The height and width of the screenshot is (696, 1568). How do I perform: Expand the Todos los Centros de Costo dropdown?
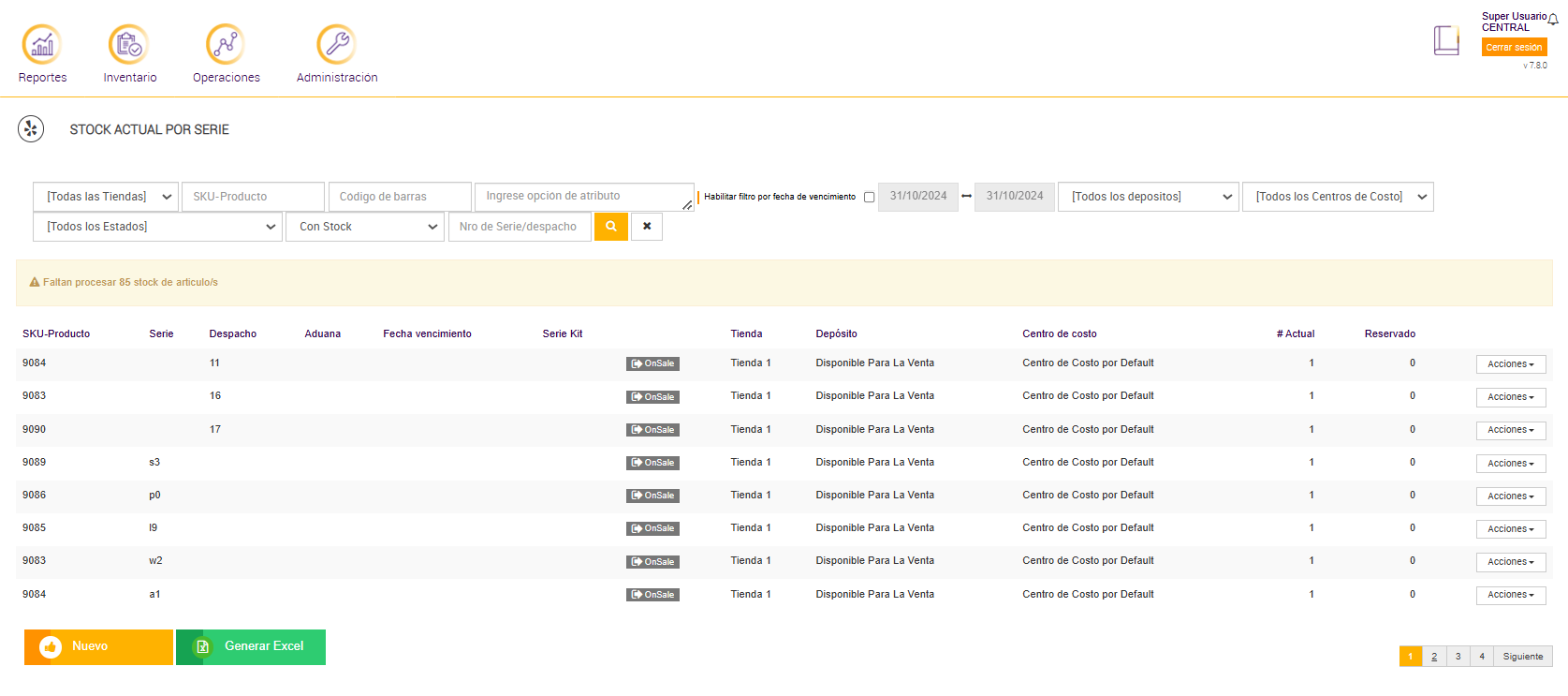1338,197
